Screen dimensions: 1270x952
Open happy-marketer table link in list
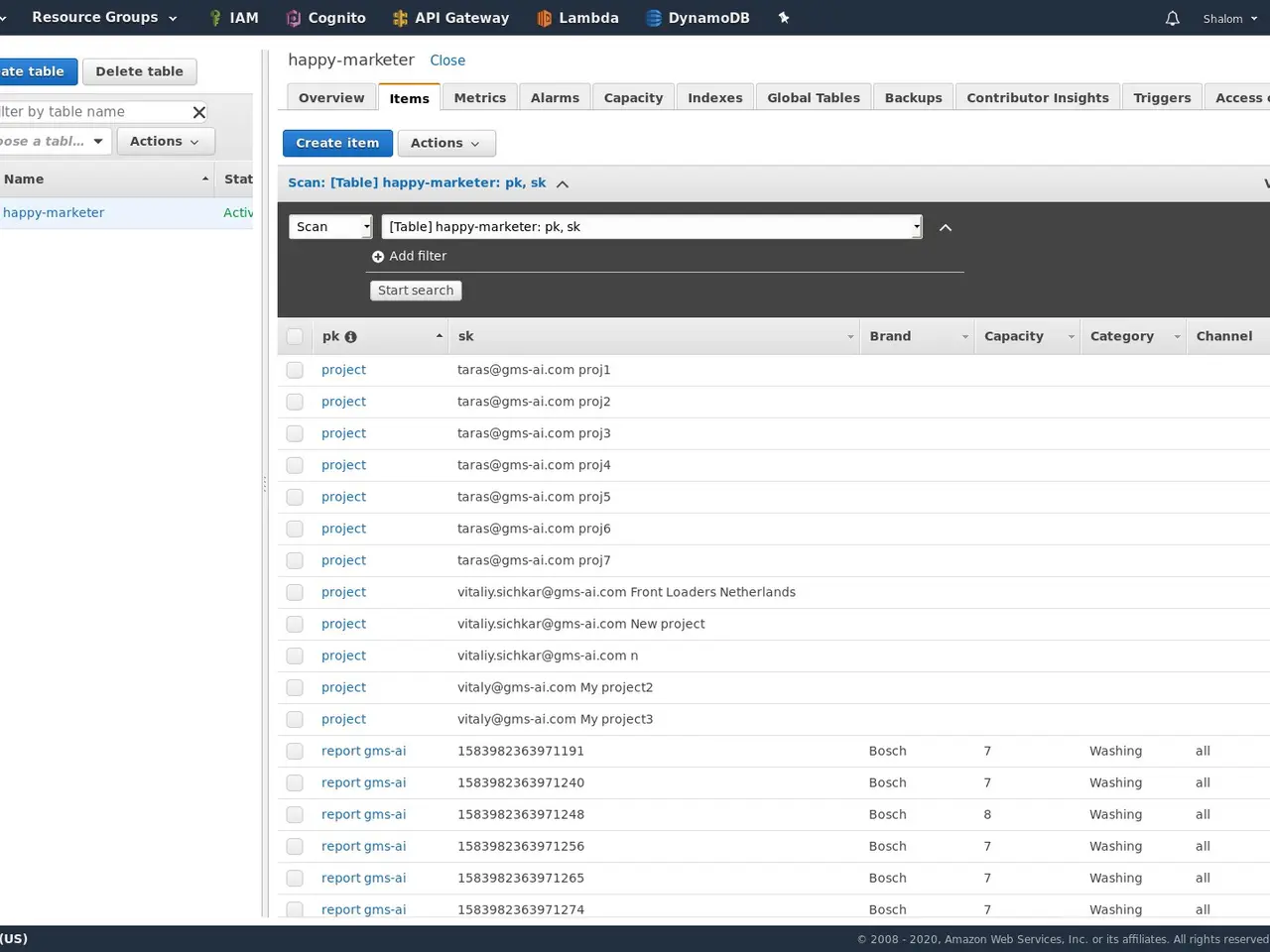pyautogui.click(x=54, y=212)
